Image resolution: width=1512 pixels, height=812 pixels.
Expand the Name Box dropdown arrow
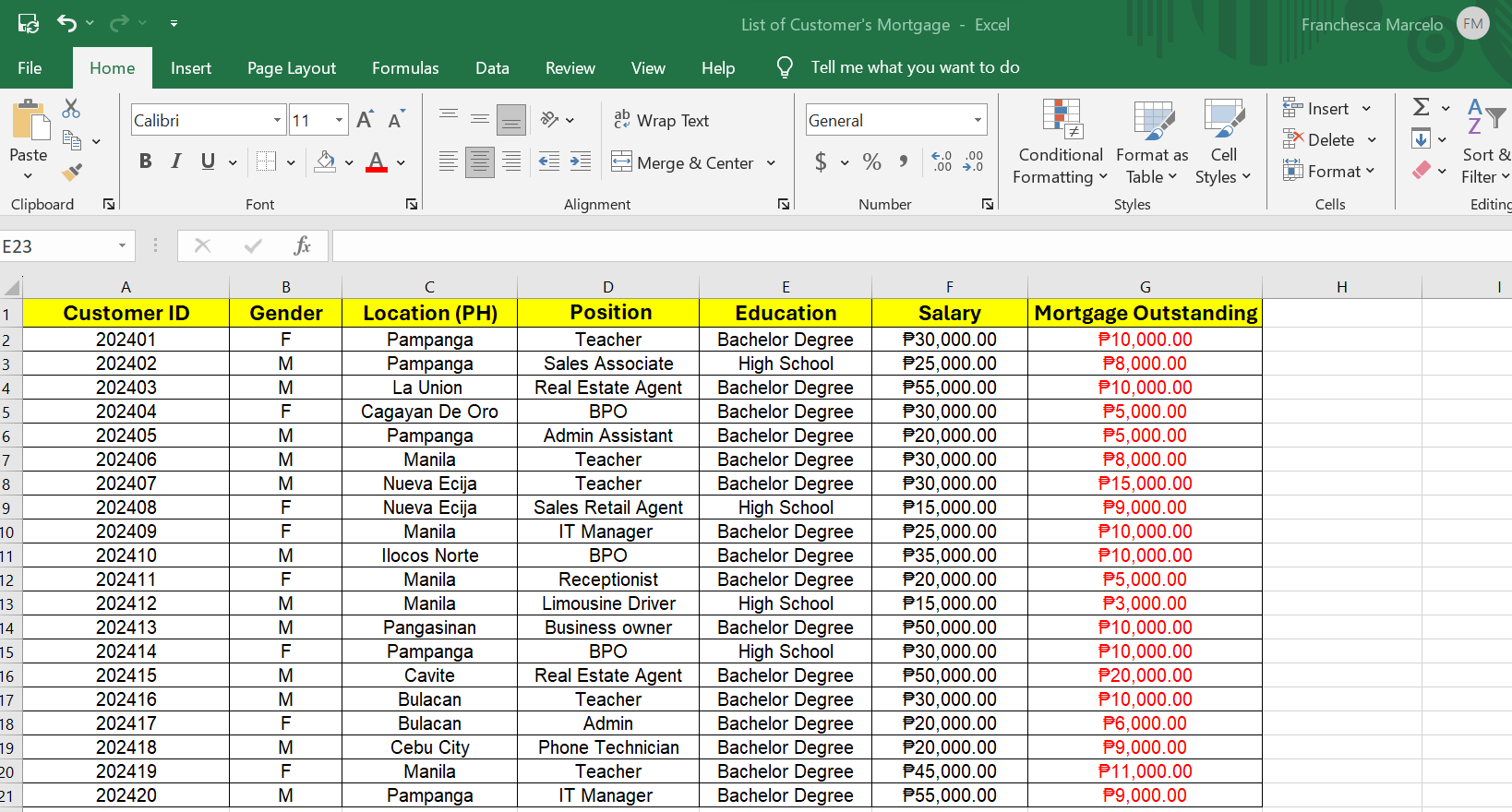(122, 245)
